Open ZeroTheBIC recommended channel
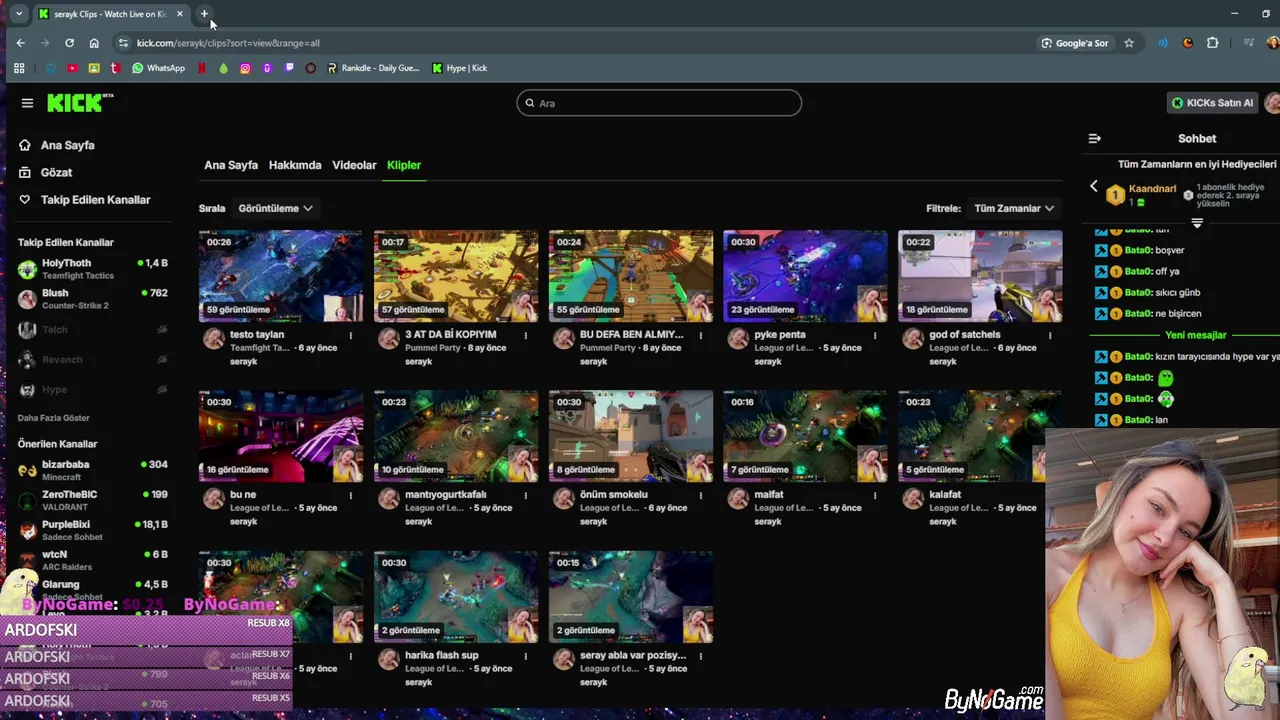This screenshot has width=1280, height=720. [x=92, y=500]
